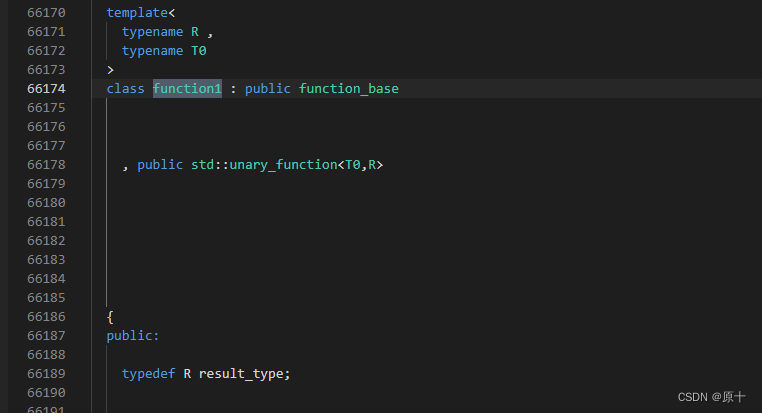Click the opening brace on line 66186
The image size is (762, 413).
click(x=110, y=317)
